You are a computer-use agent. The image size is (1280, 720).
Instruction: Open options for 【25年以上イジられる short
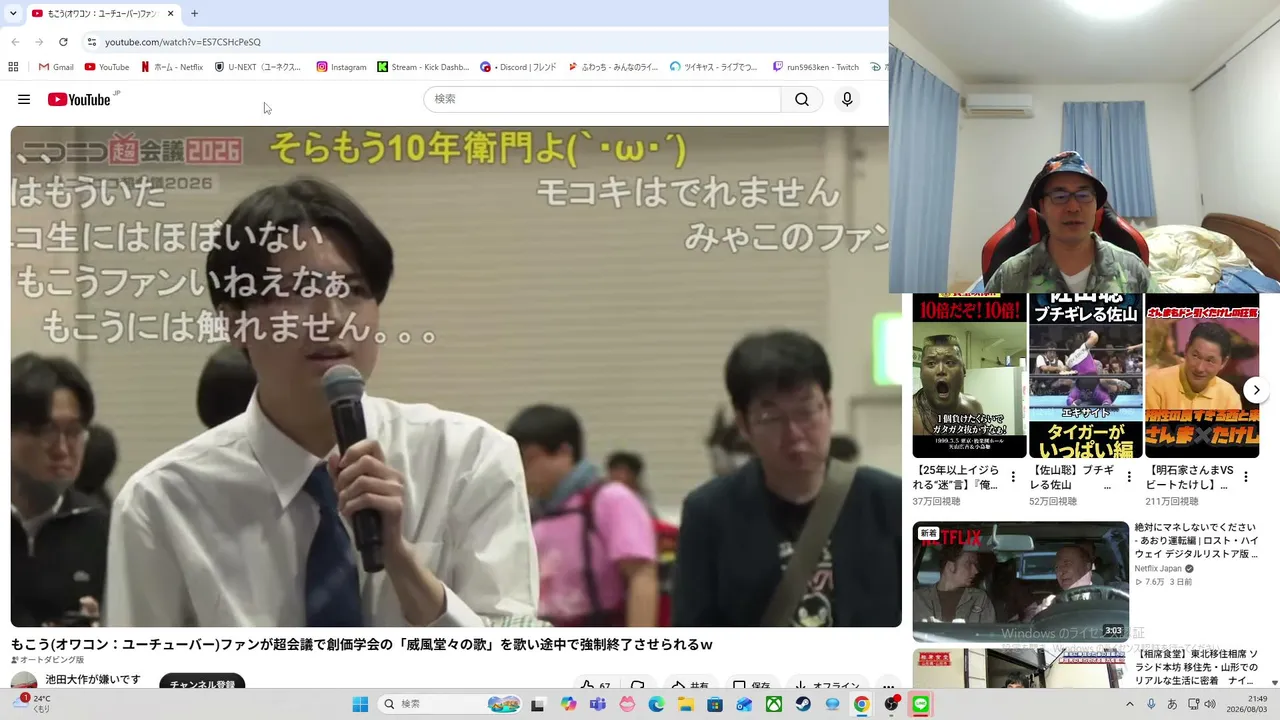tap(1013, 477)
